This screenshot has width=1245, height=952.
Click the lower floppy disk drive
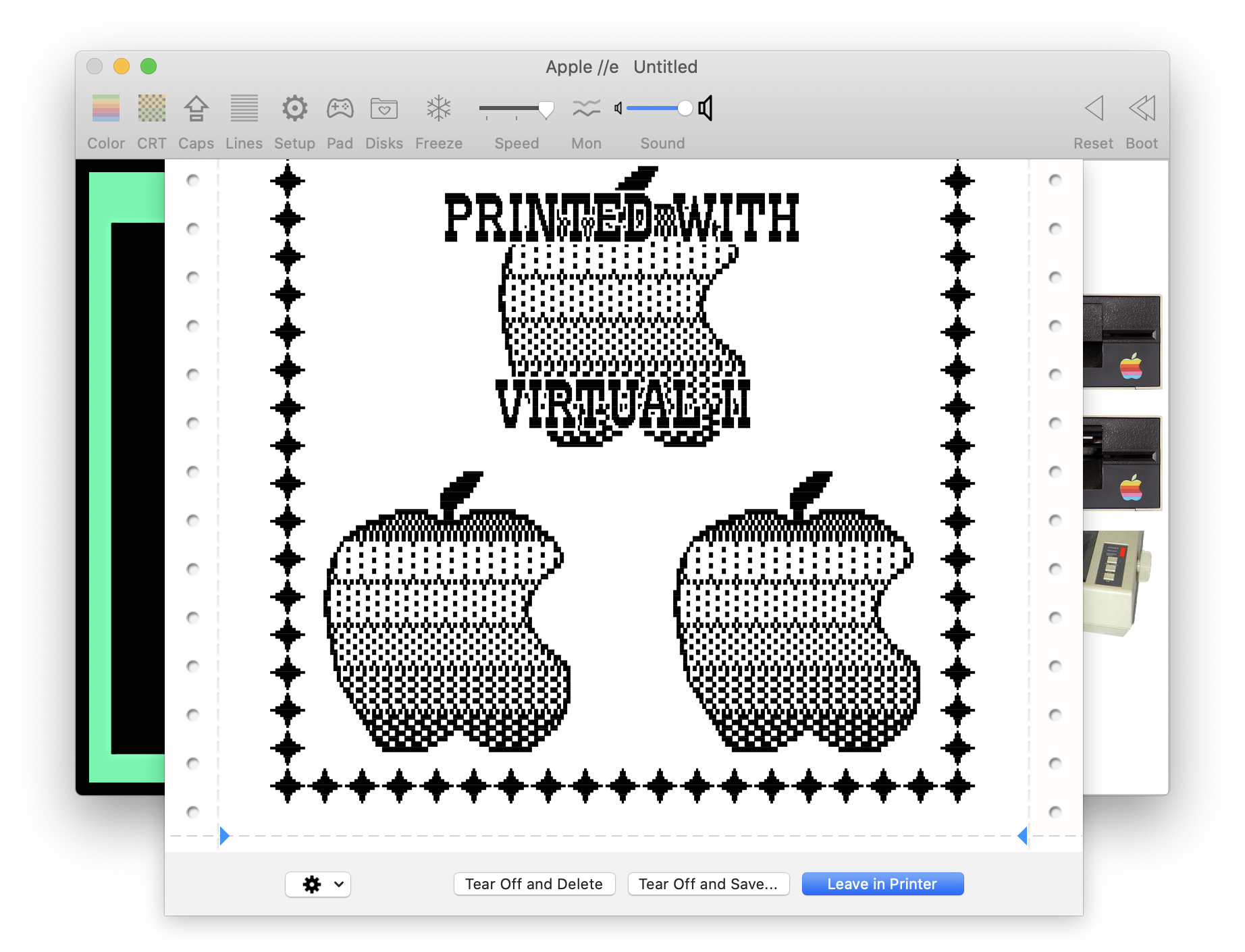coord(1121,463)
